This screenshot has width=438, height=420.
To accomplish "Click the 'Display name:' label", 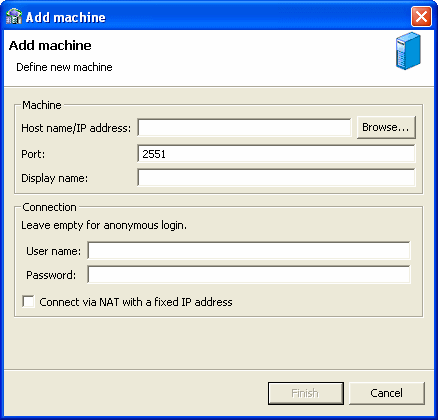I will [x=55, y=178].
